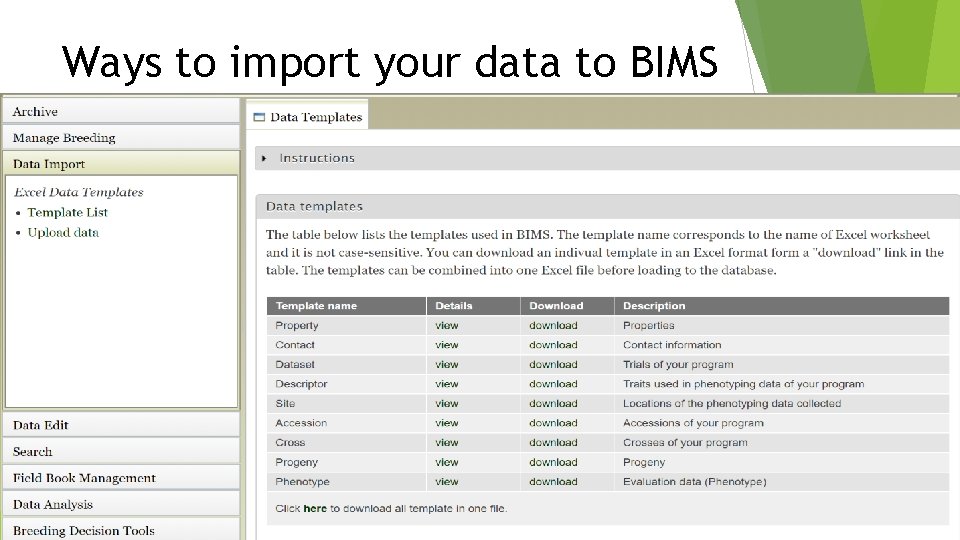View details of Property template
This screenshot has height=540, width=960.
(446, 326)
